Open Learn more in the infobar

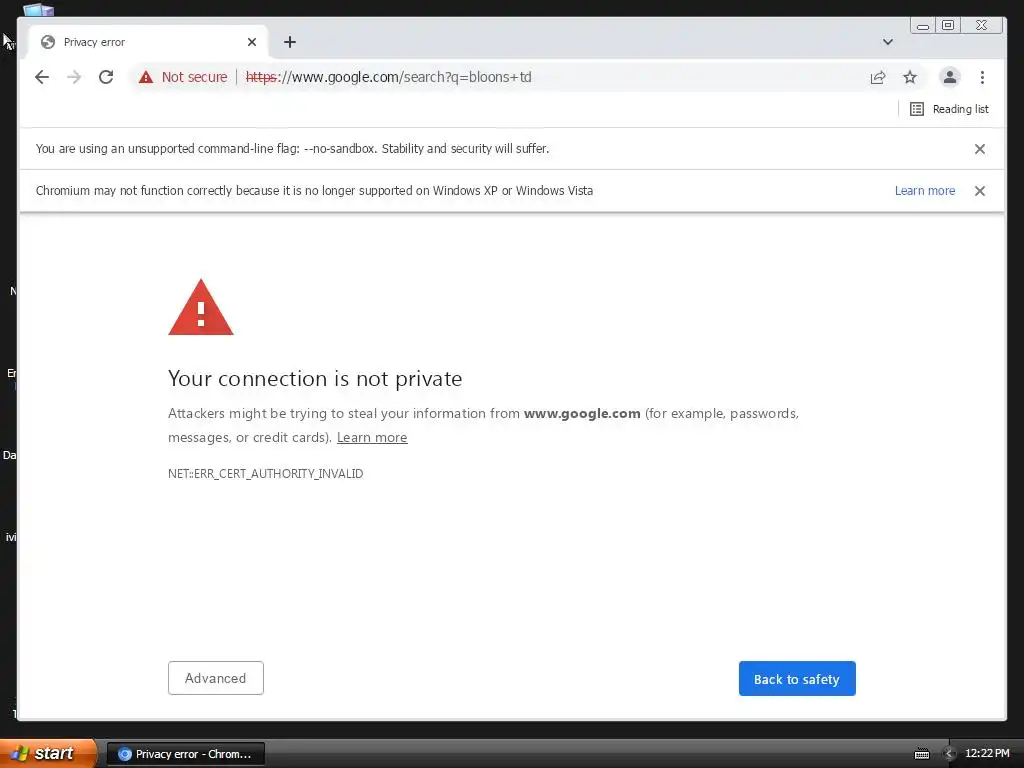coord(925,191)
